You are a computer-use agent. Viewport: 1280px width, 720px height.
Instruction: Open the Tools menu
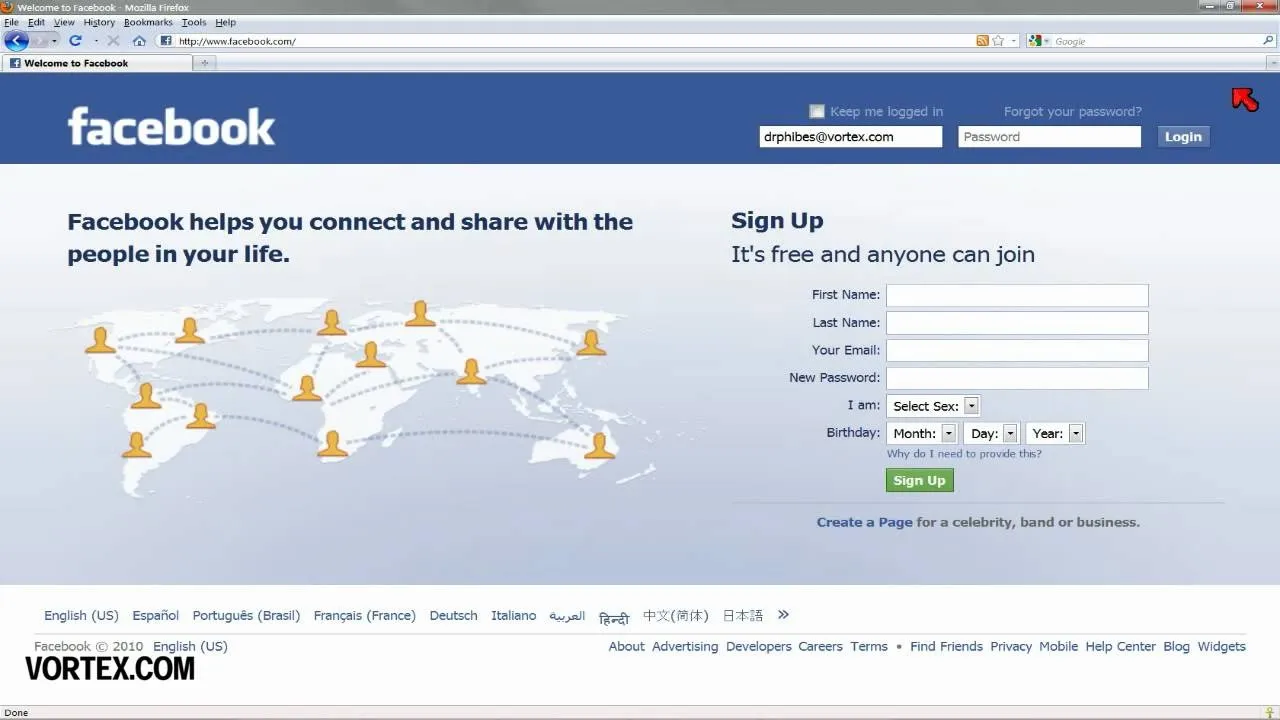pyautogui.click(x=194, y=22)
